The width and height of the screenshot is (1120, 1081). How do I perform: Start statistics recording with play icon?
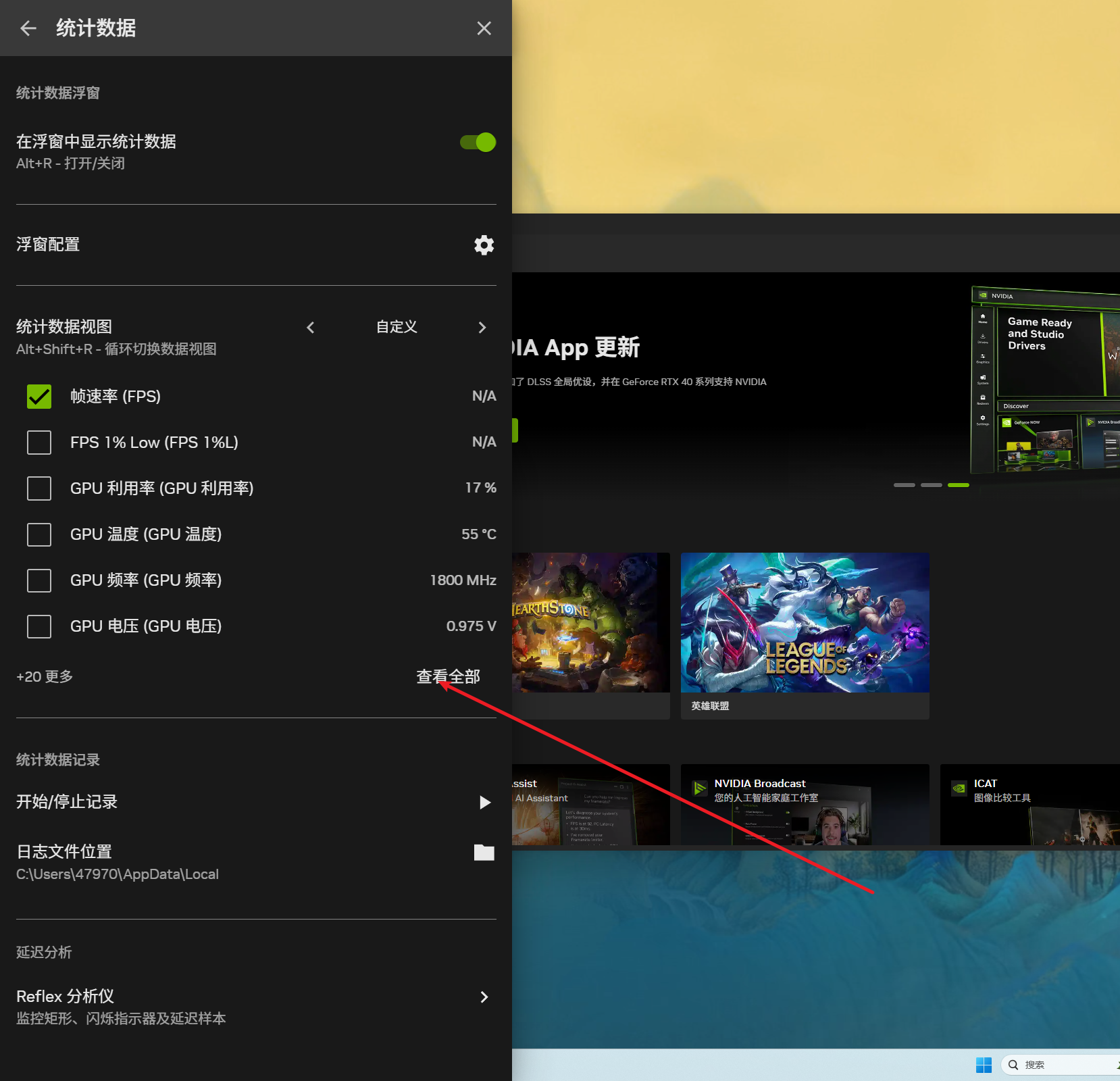[x=484, y=802]
